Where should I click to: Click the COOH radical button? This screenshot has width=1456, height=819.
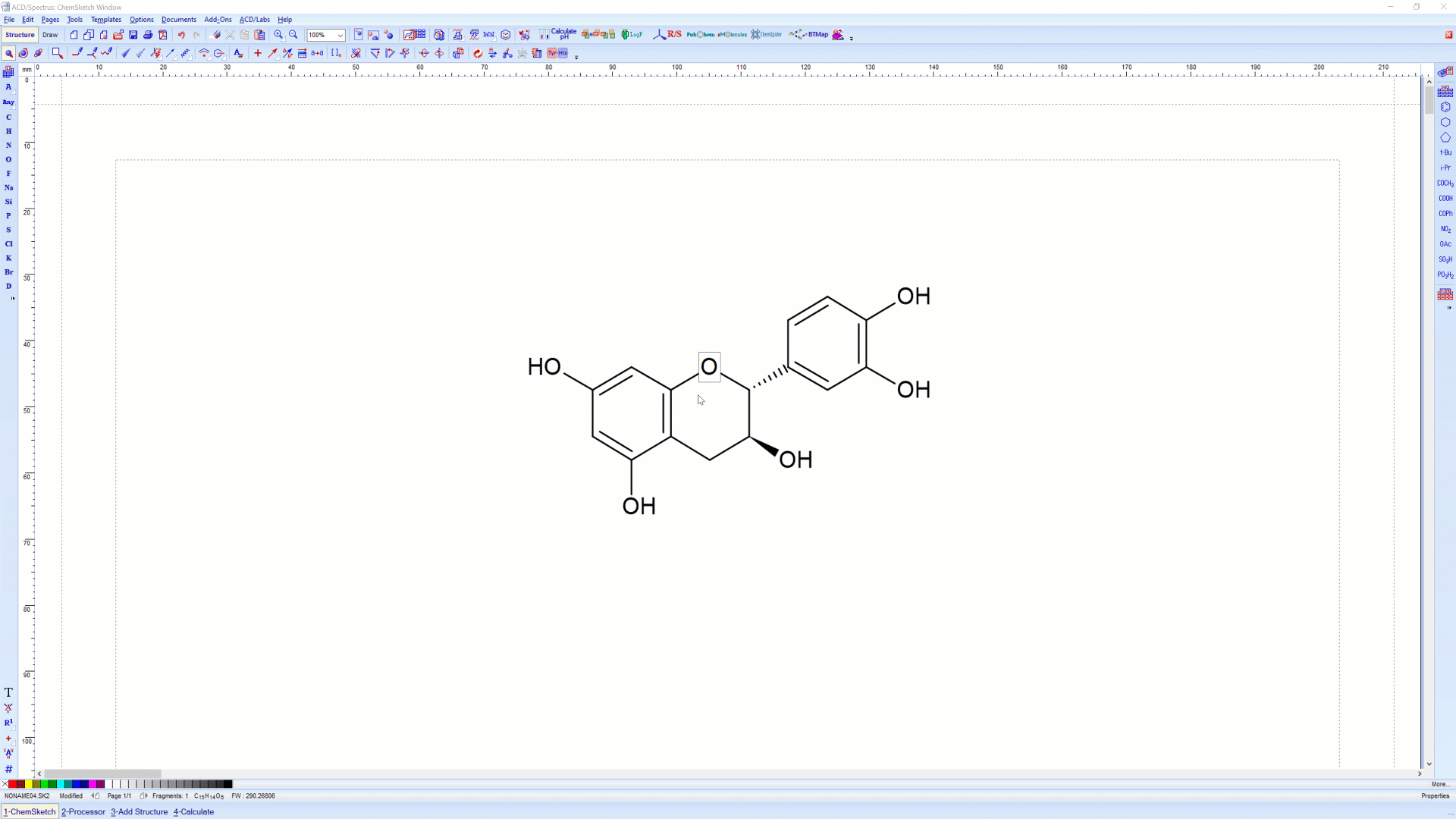tap(1445, 199)
